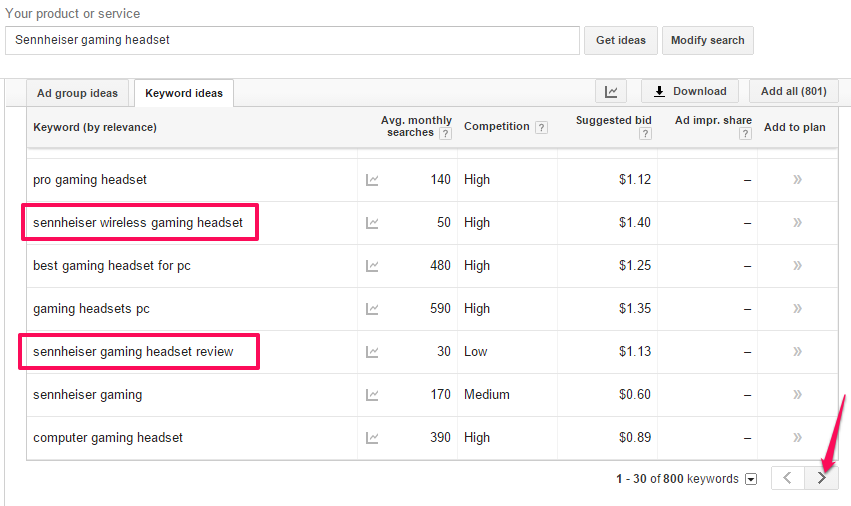
Task: Expand the keywords-per-page dropdown arrow
Action: pos(751,479)
